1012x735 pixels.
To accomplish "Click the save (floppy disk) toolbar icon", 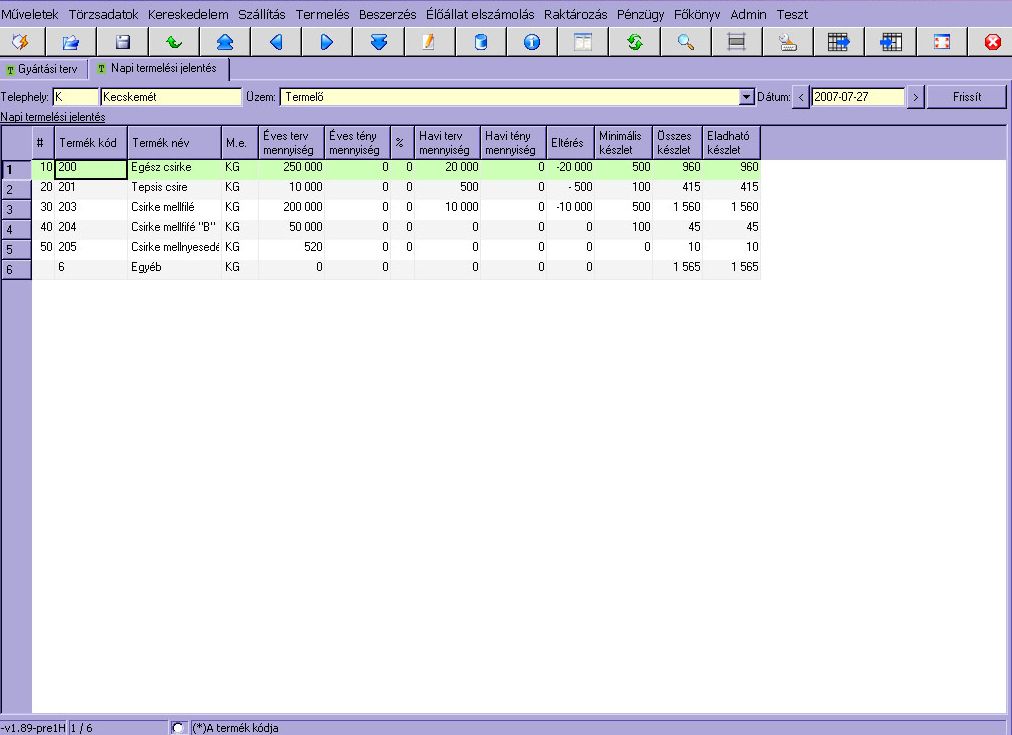I will pyautogui.click(x=122, y=42).
